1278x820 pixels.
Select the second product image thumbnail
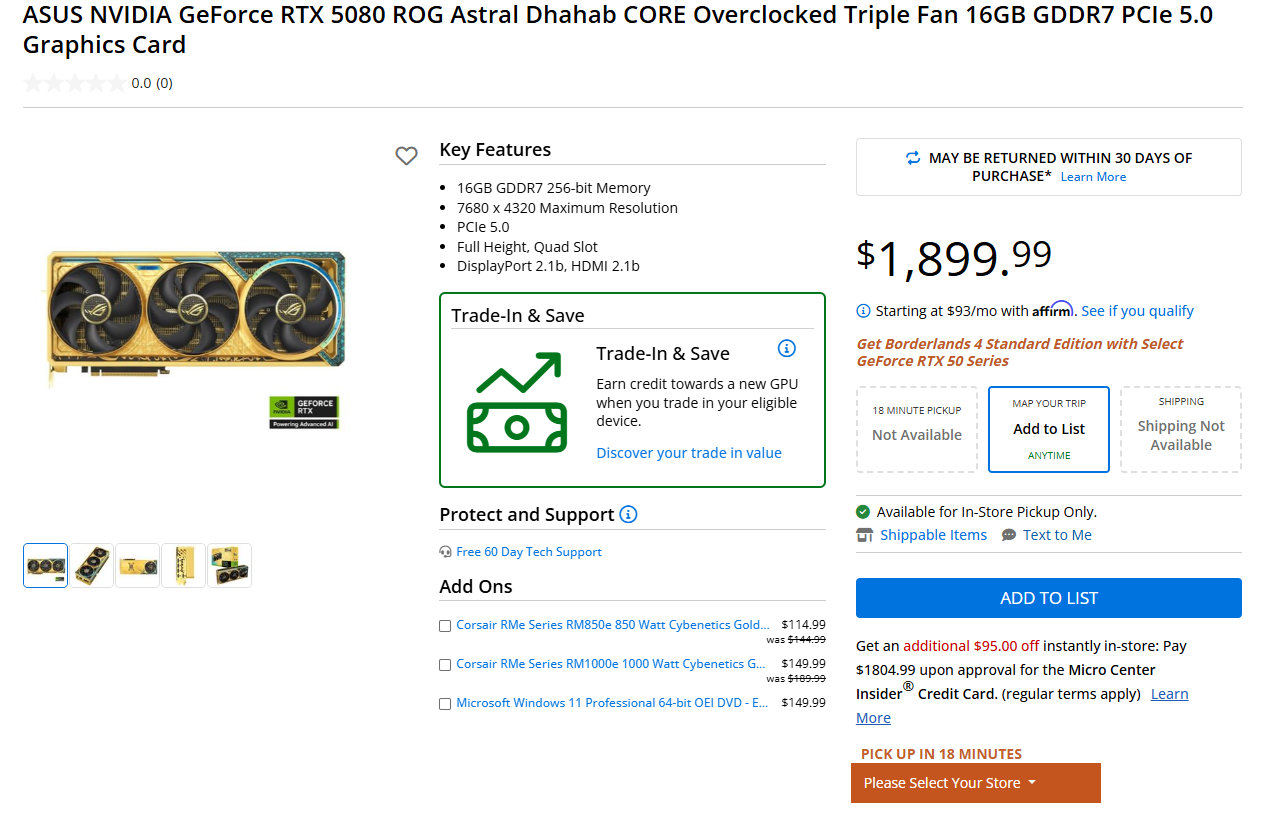(91, 565)
